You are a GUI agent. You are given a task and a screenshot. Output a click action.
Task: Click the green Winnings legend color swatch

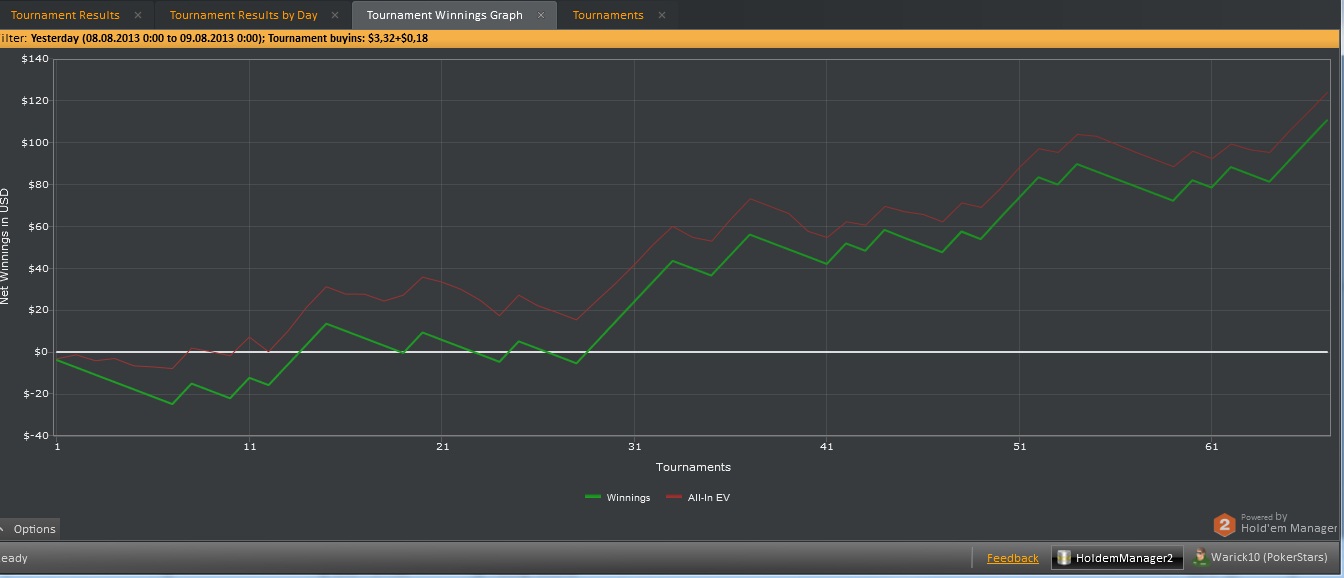593,498
